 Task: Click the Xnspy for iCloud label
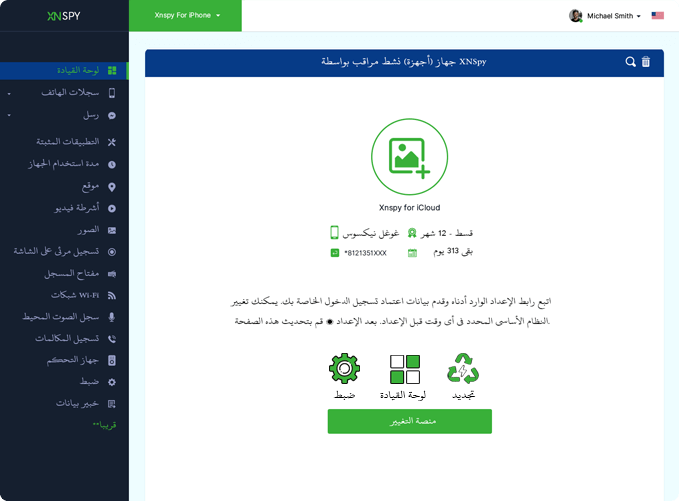coord(409,208)
